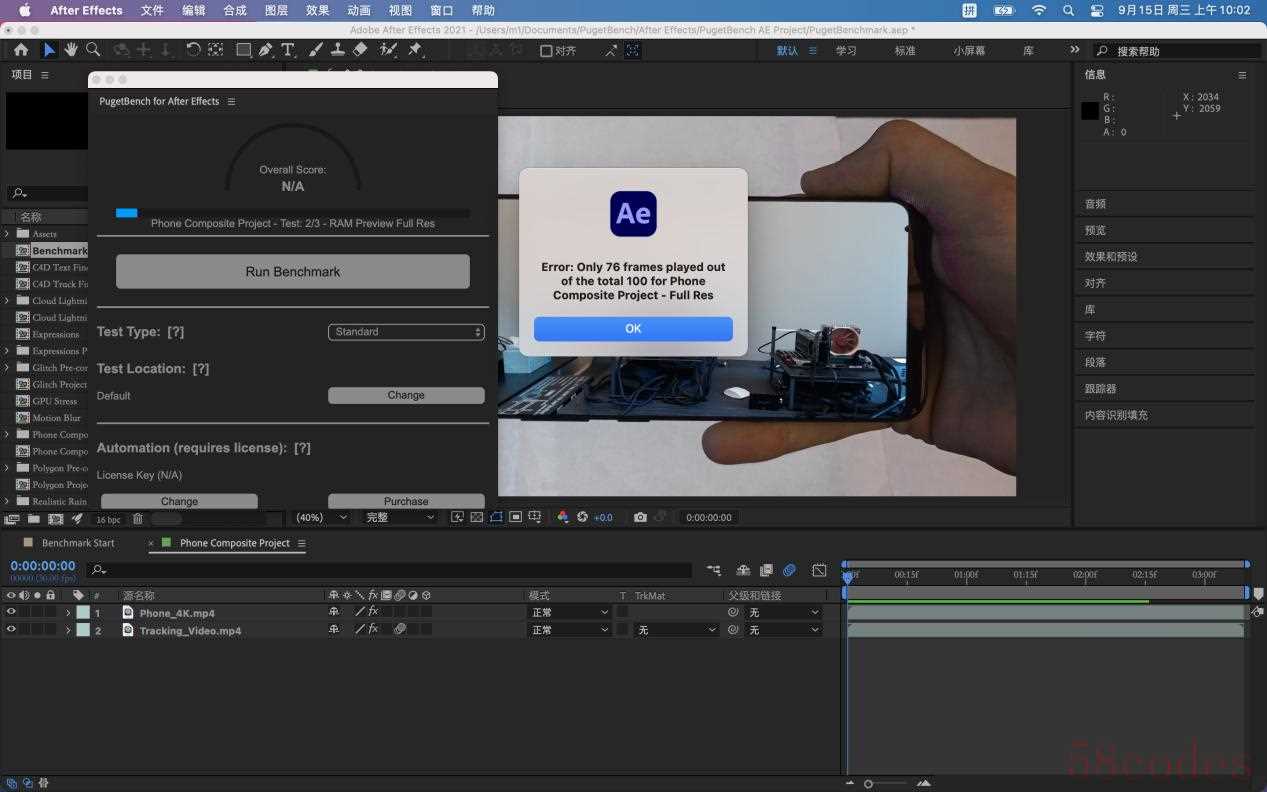Take snapshot with camera icon

[640, 517]
